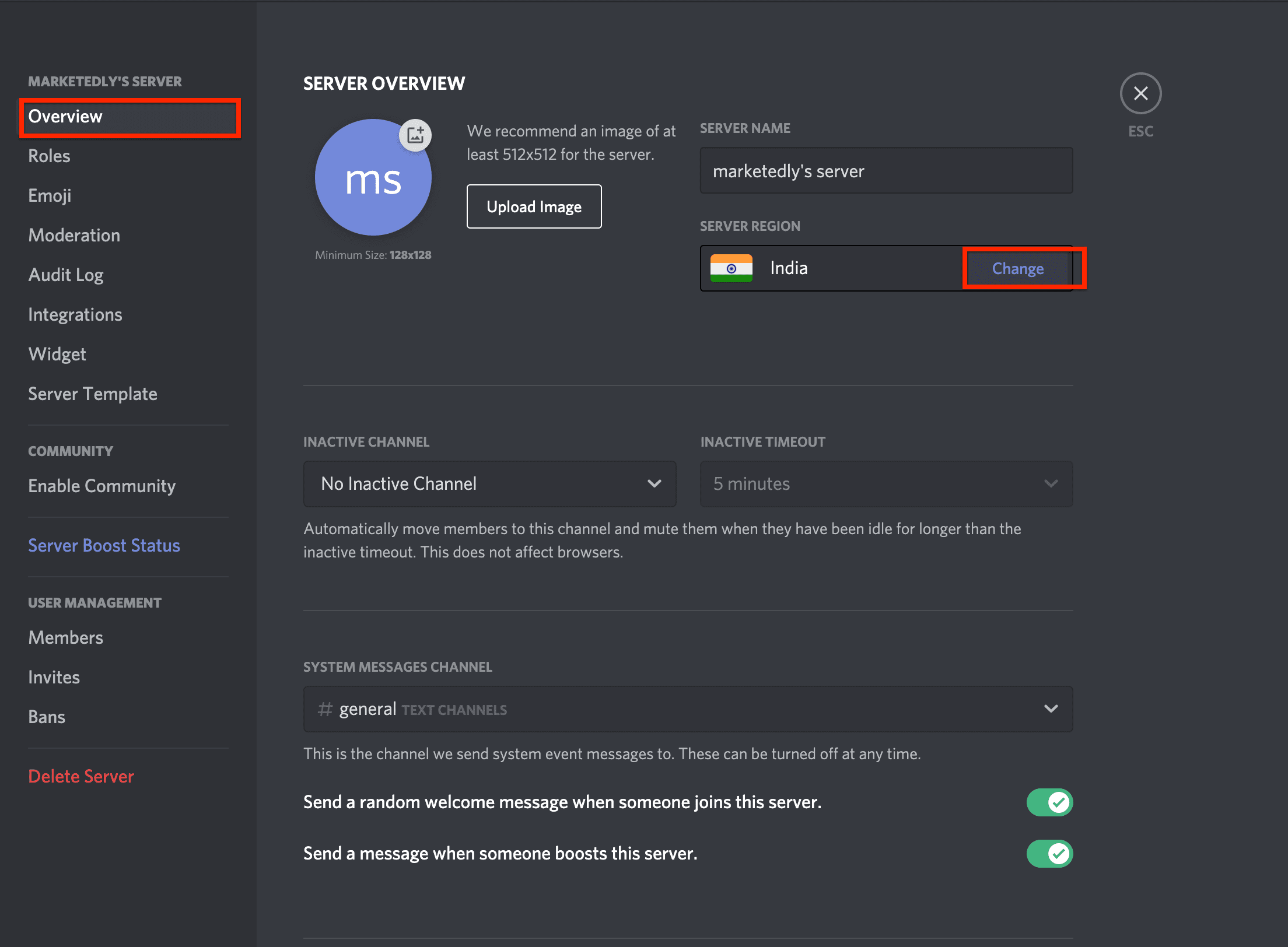Disable the active welcome message toggle
The height and width of the screenshot is (947, 1288).
(1050, 801)
